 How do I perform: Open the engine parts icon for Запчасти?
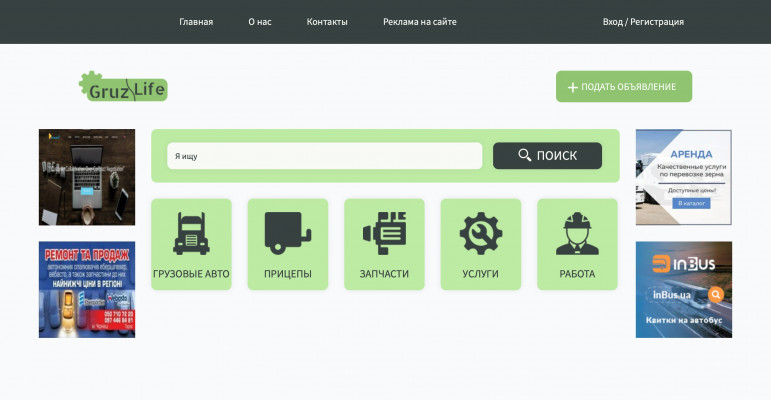[384, 234]
